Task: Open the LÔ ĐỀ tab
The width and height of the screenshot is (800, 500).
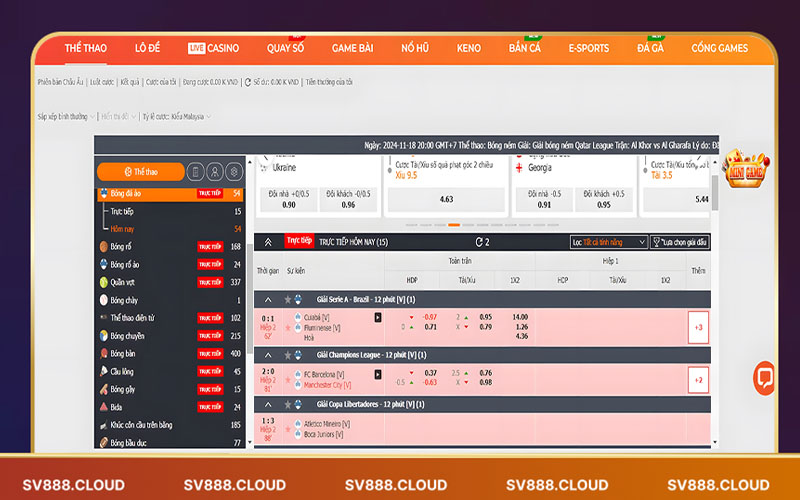Action: click(147, 48)
